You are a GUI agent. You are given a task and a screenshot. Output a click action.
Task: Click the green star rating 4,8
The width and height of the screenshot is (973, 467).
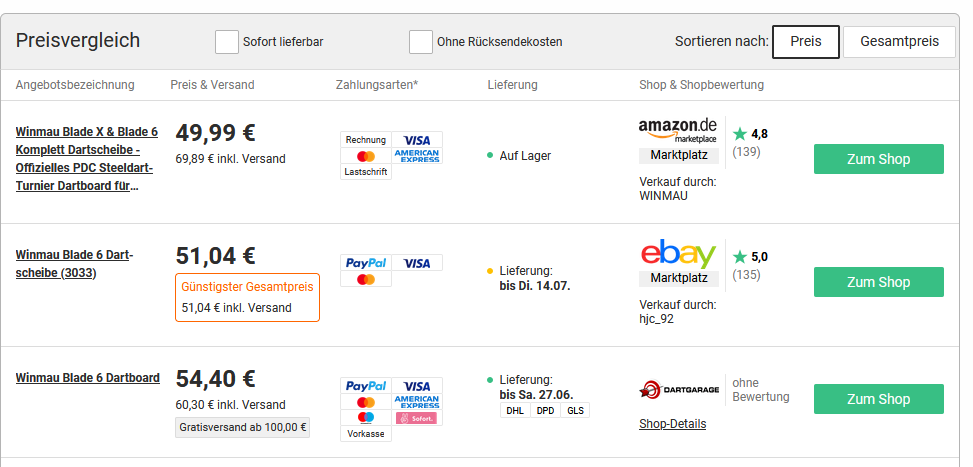(750, 134)
